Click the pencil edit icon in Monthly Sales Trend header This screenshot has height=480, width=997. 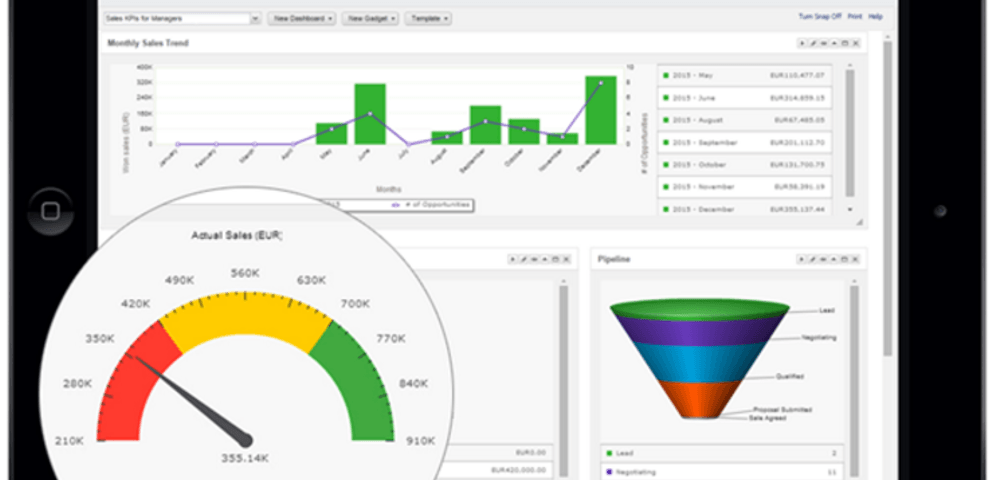point(813,43)
